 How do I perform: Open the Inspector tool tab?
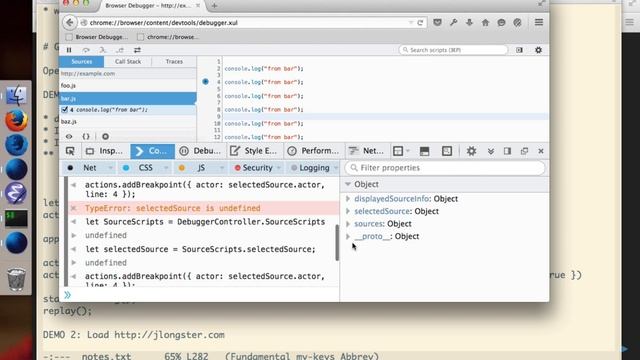(x=104, y=151)
